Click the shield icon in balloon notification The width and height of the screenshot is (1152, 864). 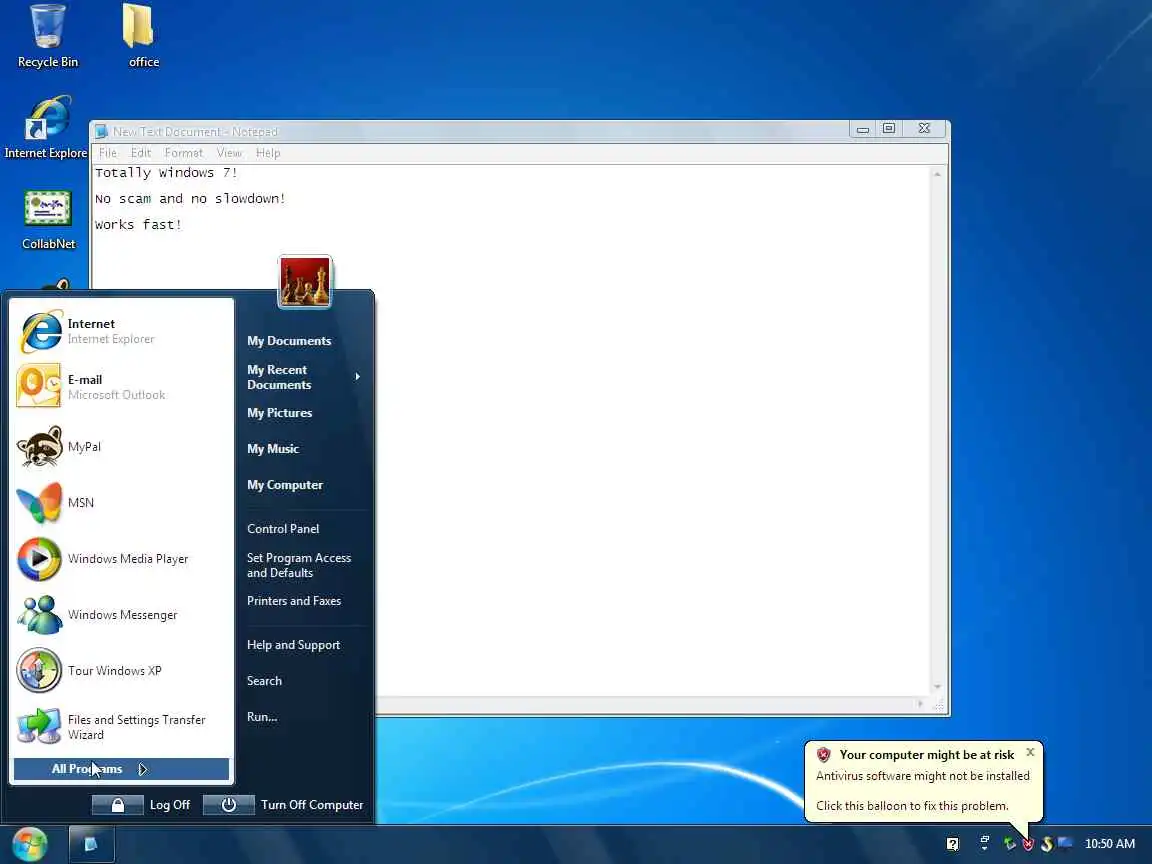pos(824,755)
